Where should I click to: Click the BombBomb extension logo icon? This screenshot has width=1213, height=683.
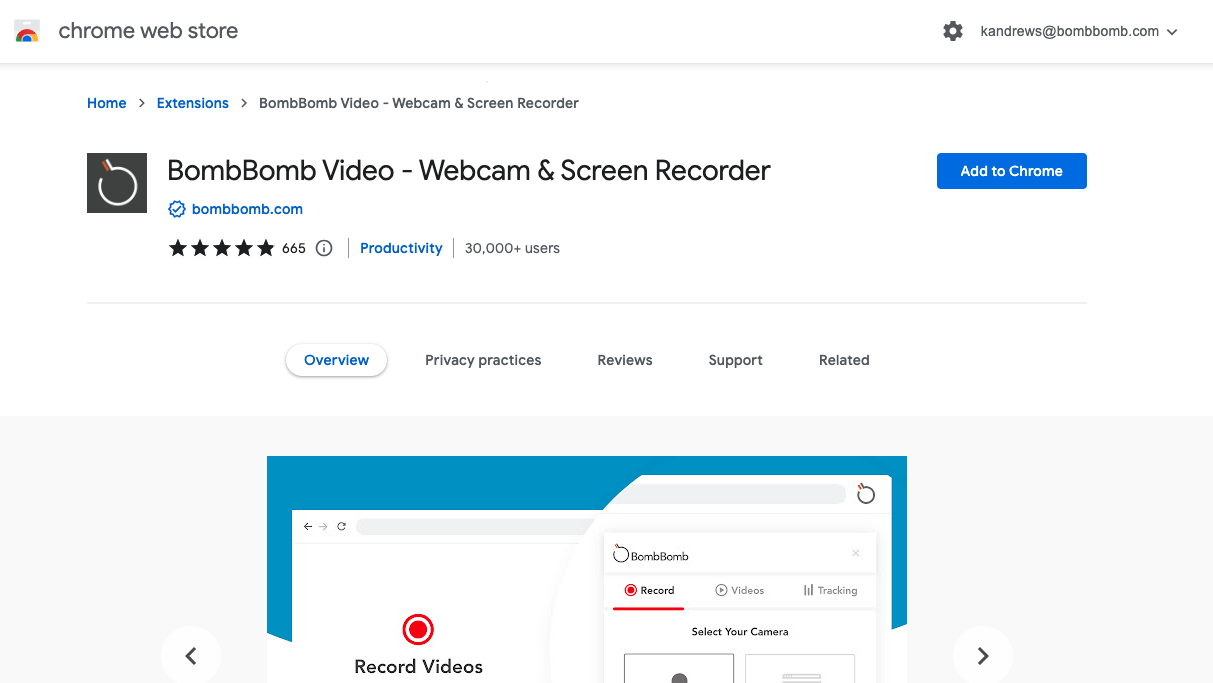(117, 183)
